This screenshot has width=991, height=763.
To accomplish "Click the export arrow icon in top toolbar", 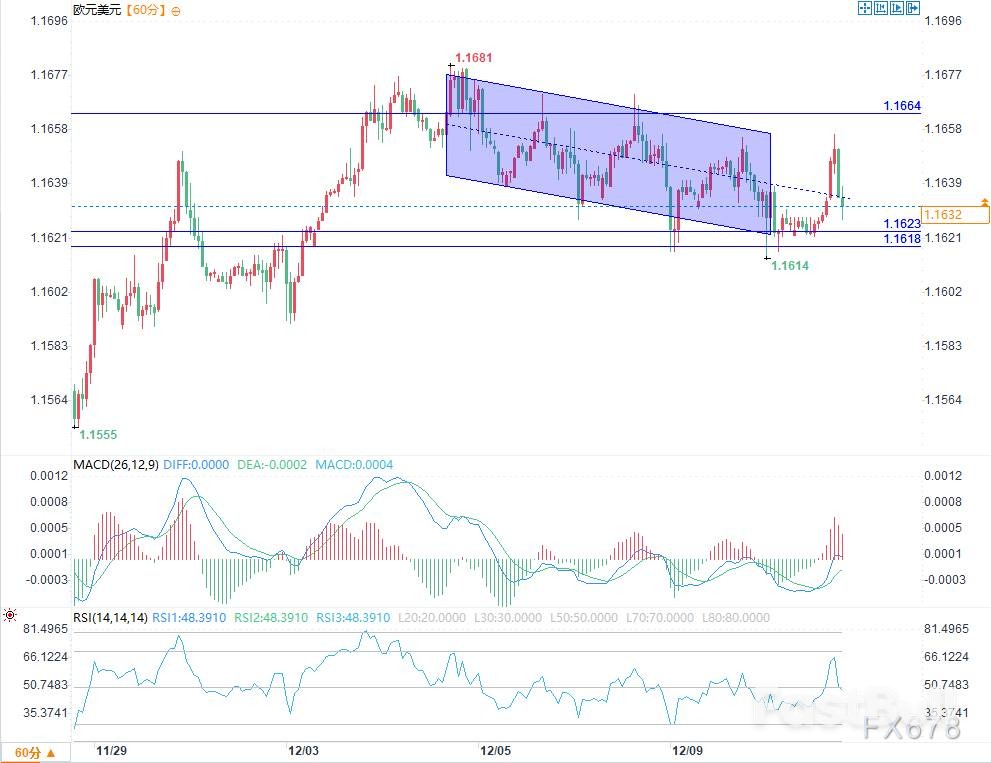I will click(912, 8).
